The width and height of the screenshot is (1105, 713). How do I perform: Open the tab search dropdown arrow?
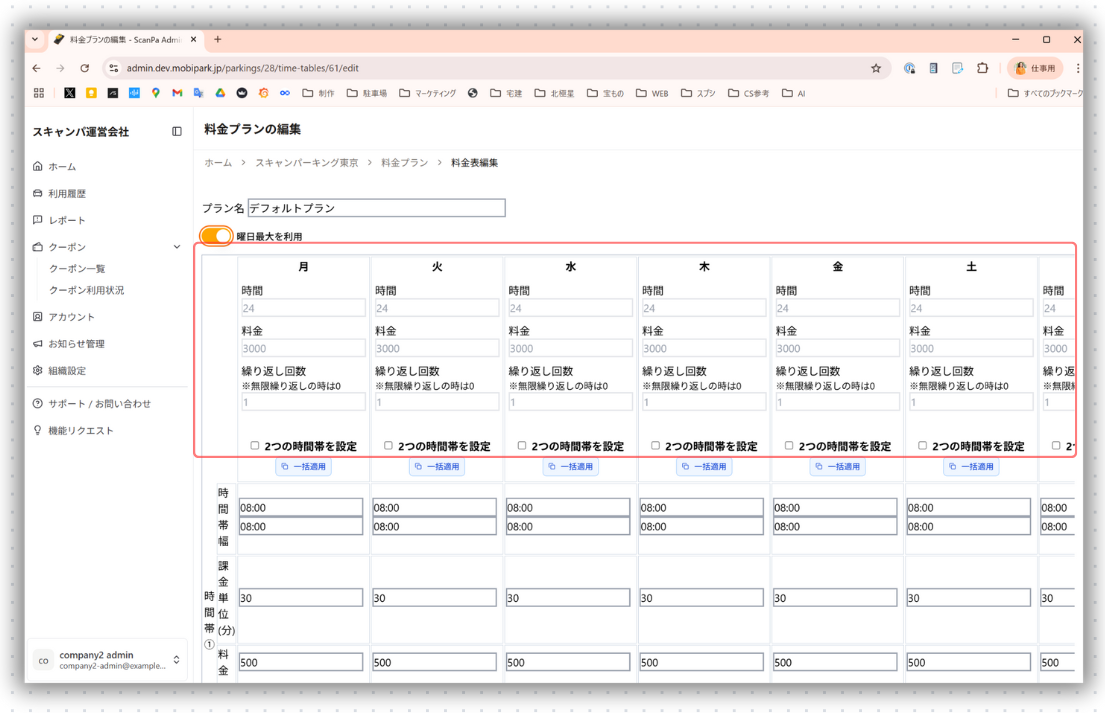tap(36, 40)
